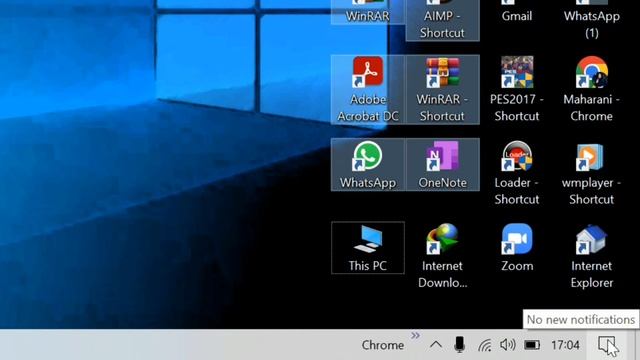640x360 pixels.
Task: Open the speaker volume tray icon
Action: point(508,345)
